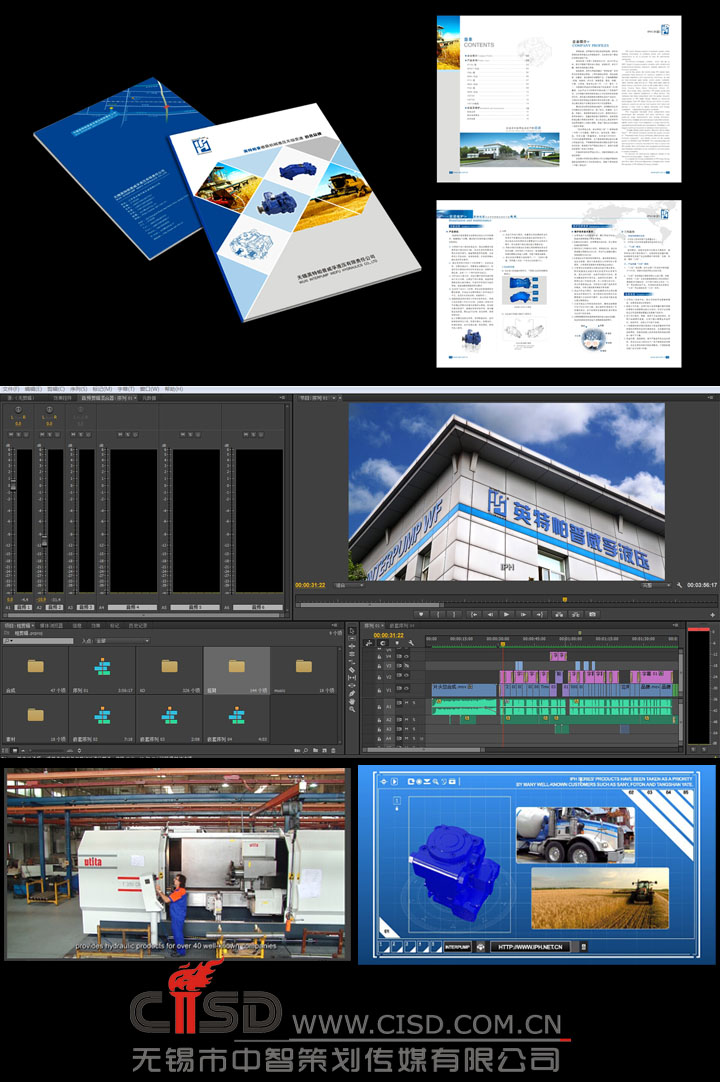The width and height of the screenshot is (720, 1082).
Task: Switch to the 元数据 tab
Action: [x=149, y=398]
